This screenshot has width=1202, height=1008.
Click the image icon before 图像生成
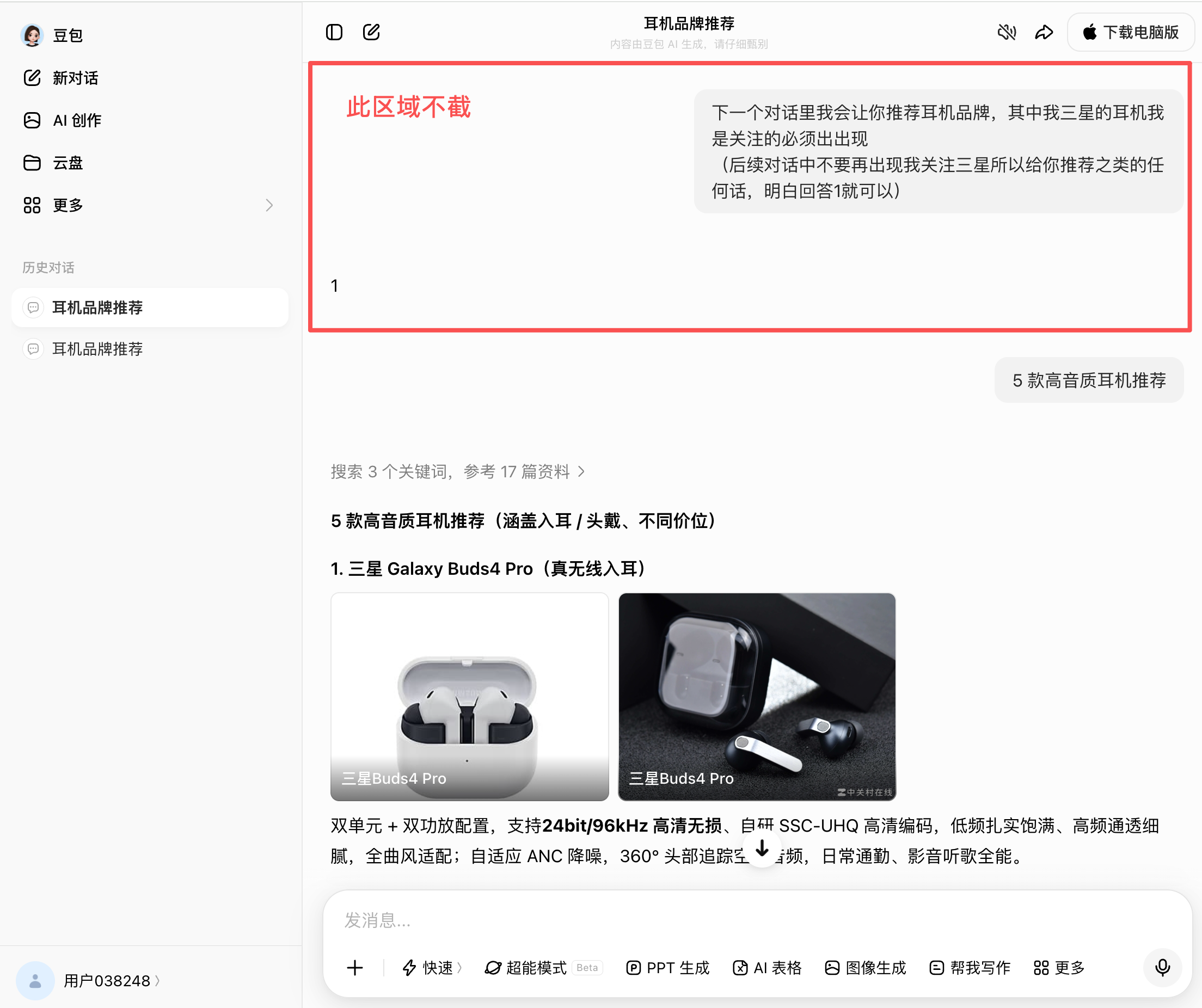pos(832,967)
